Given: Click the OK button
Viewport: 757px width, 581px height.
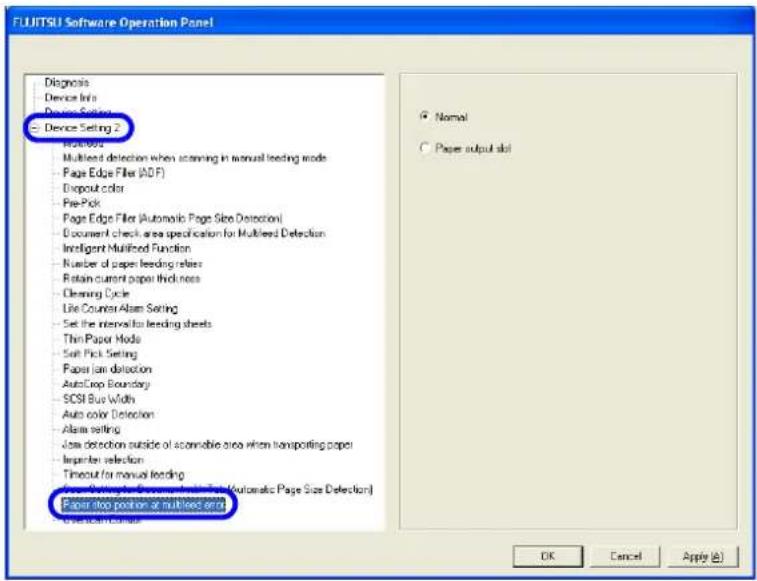Looking at the screenshot, I should [x=547, y=556].
